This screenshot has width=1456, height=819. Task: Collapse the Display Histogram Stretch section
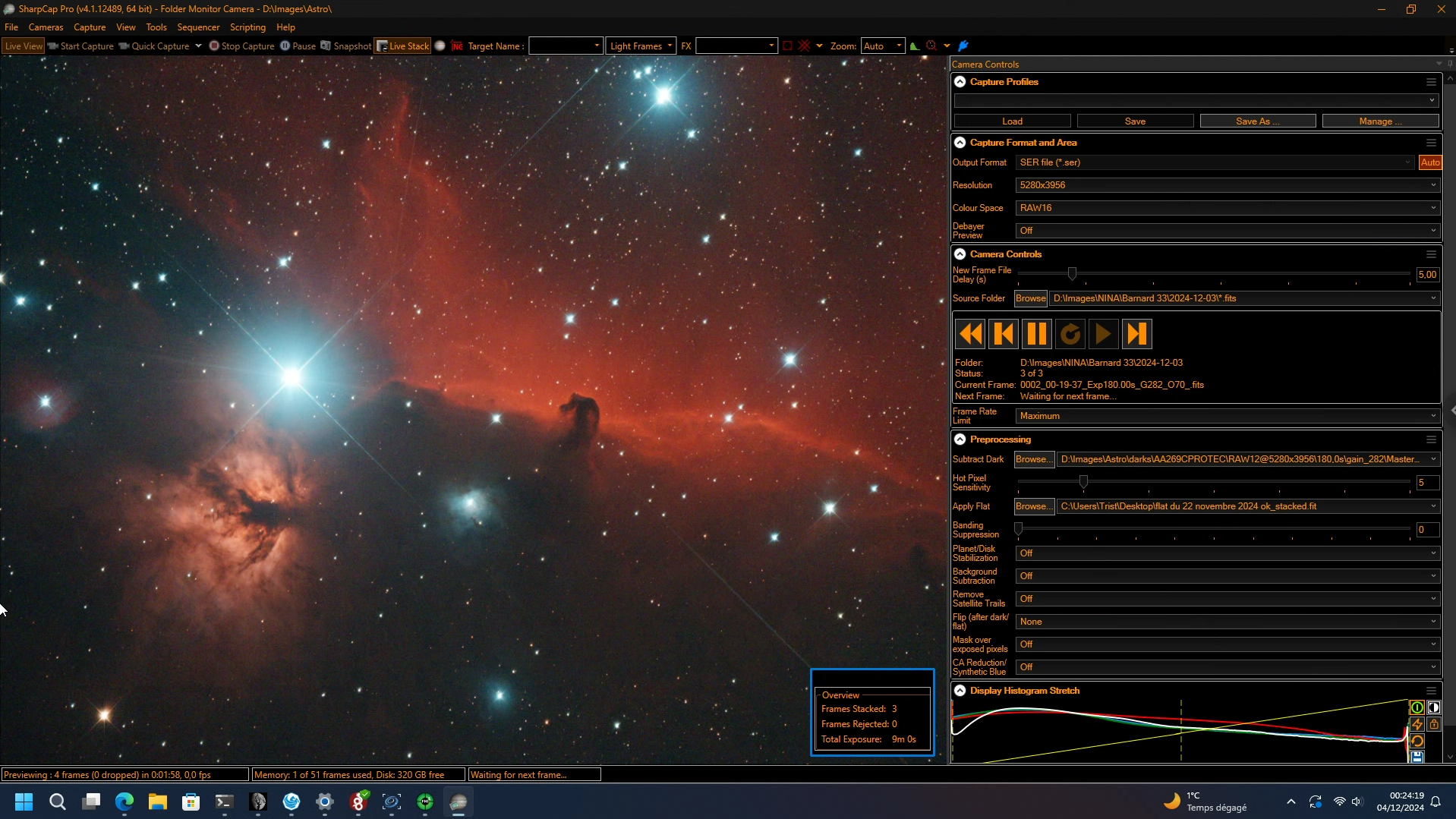(960, 691)
